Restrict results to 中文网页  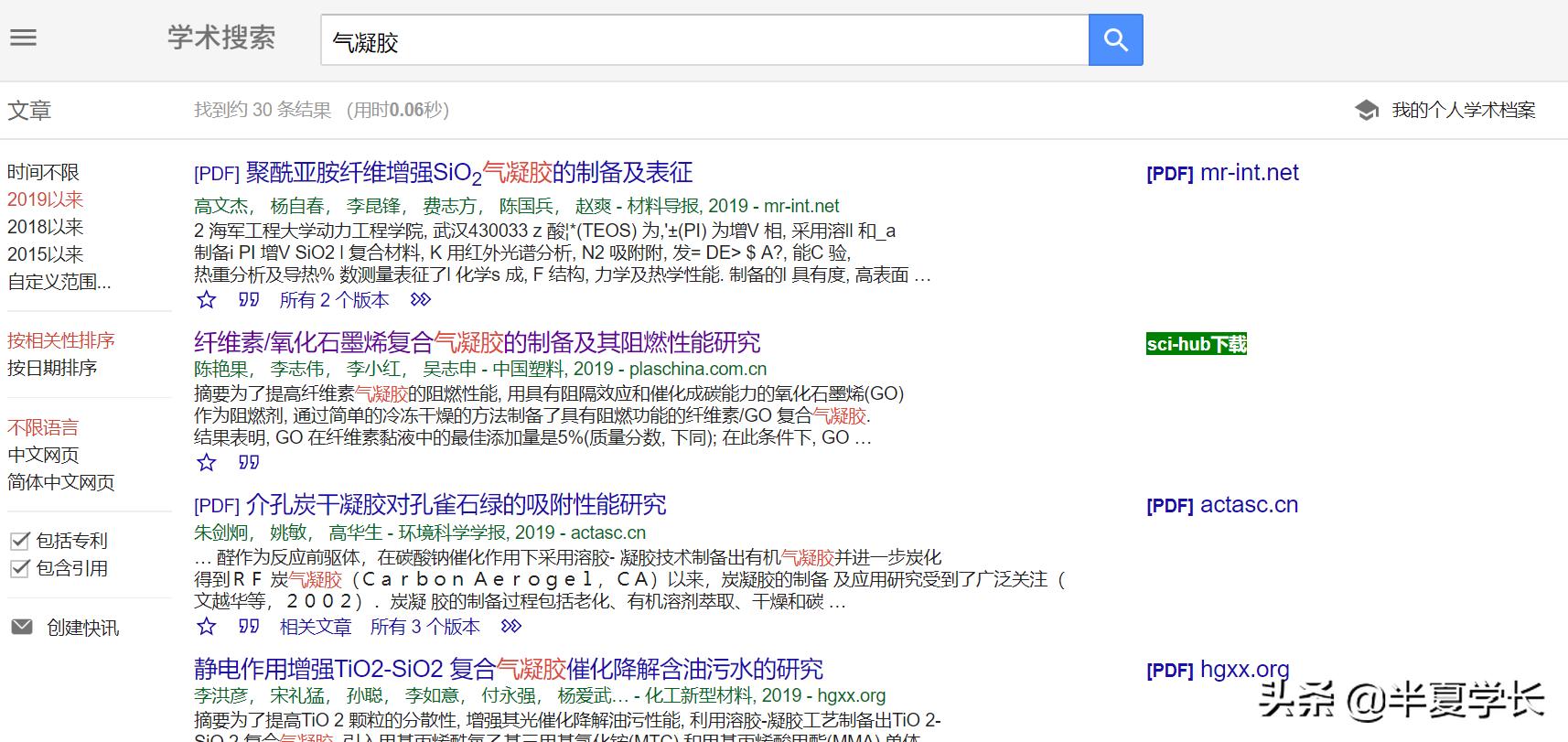[43, 455]
